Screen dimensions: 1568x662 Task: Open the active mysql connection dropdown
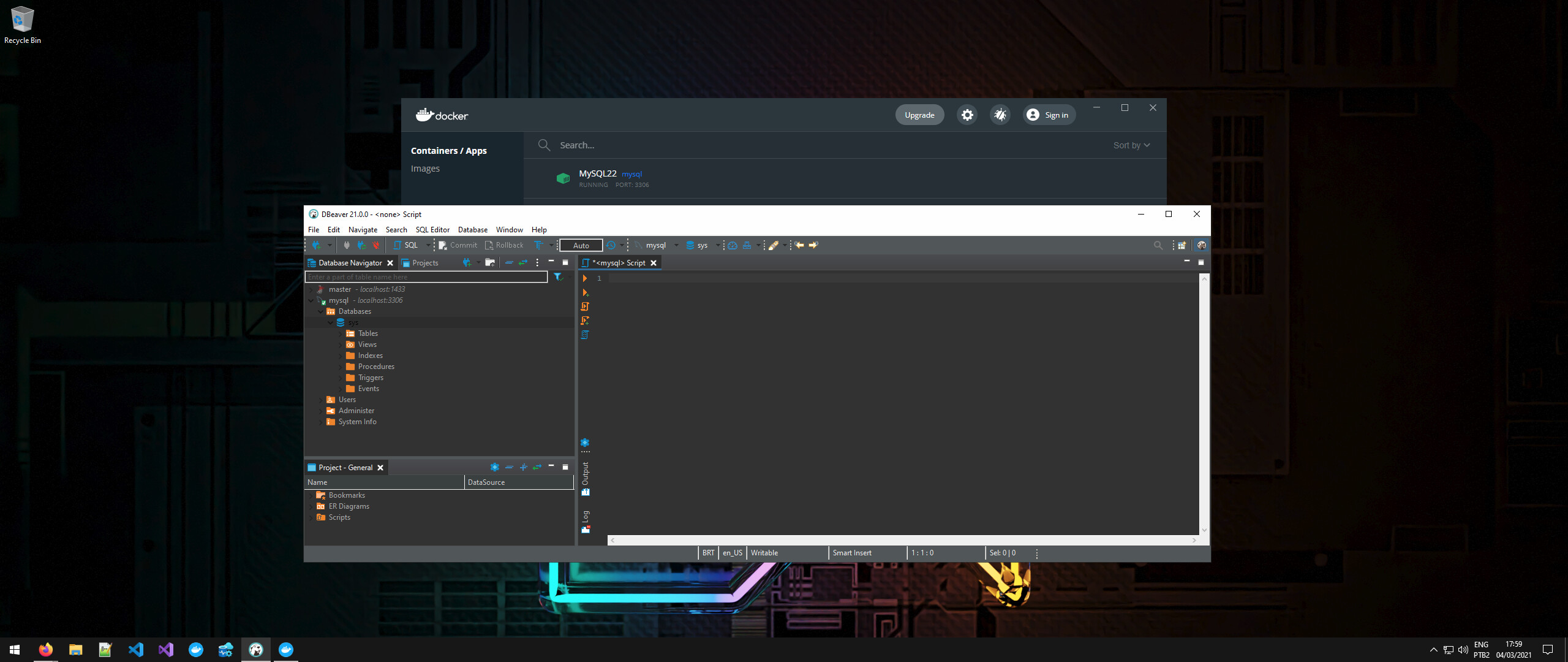657,245
